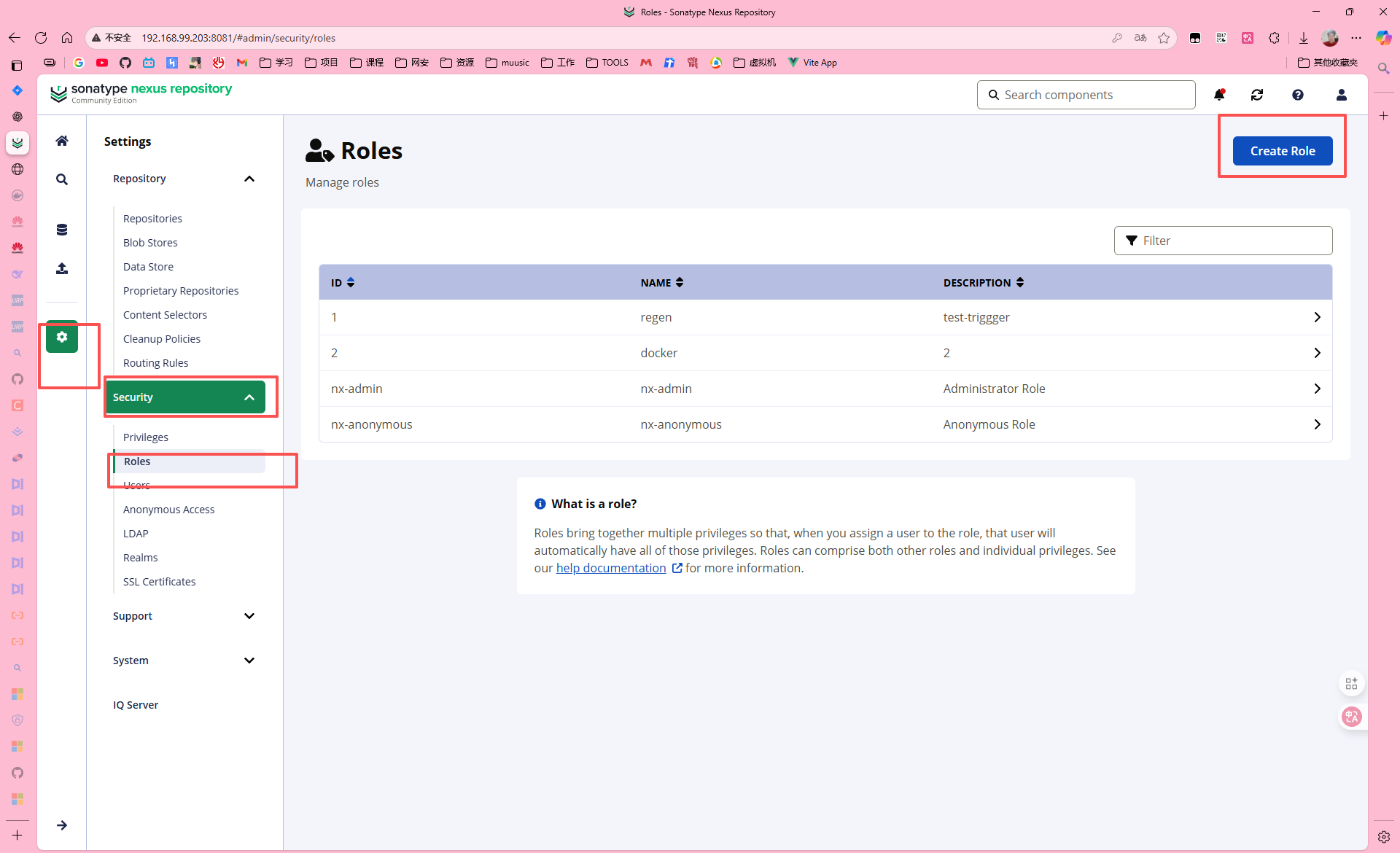Screen dimensions: 1400x853
Task: Expand the sidebar with the arrow icon
Action: [62, 825]
